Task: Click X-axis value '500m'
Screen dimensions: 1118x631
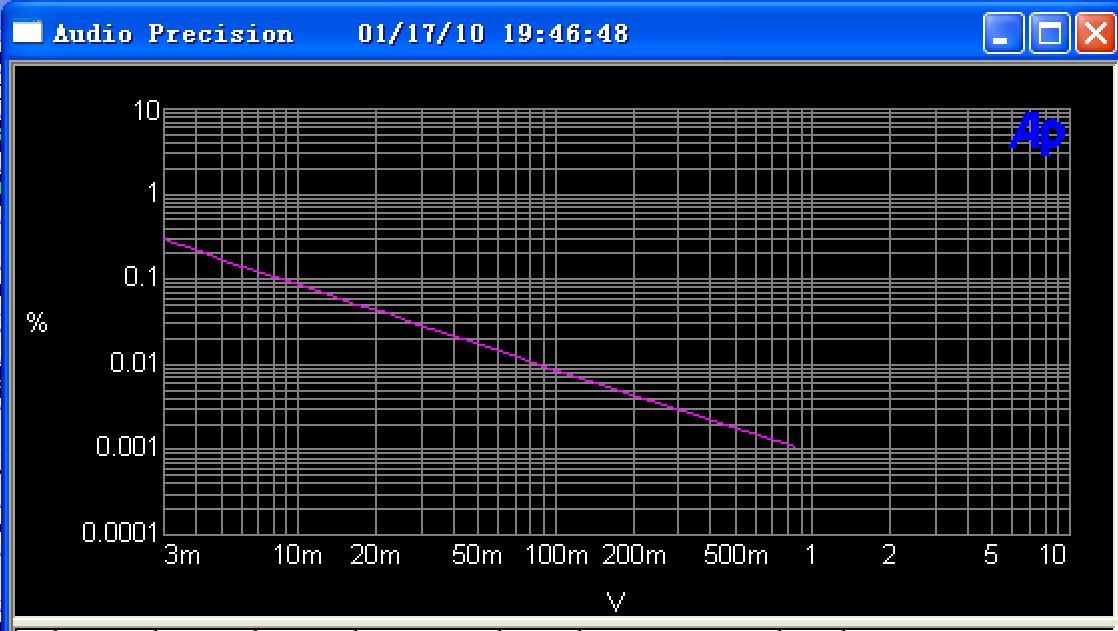Action: (x=736, y=555)
